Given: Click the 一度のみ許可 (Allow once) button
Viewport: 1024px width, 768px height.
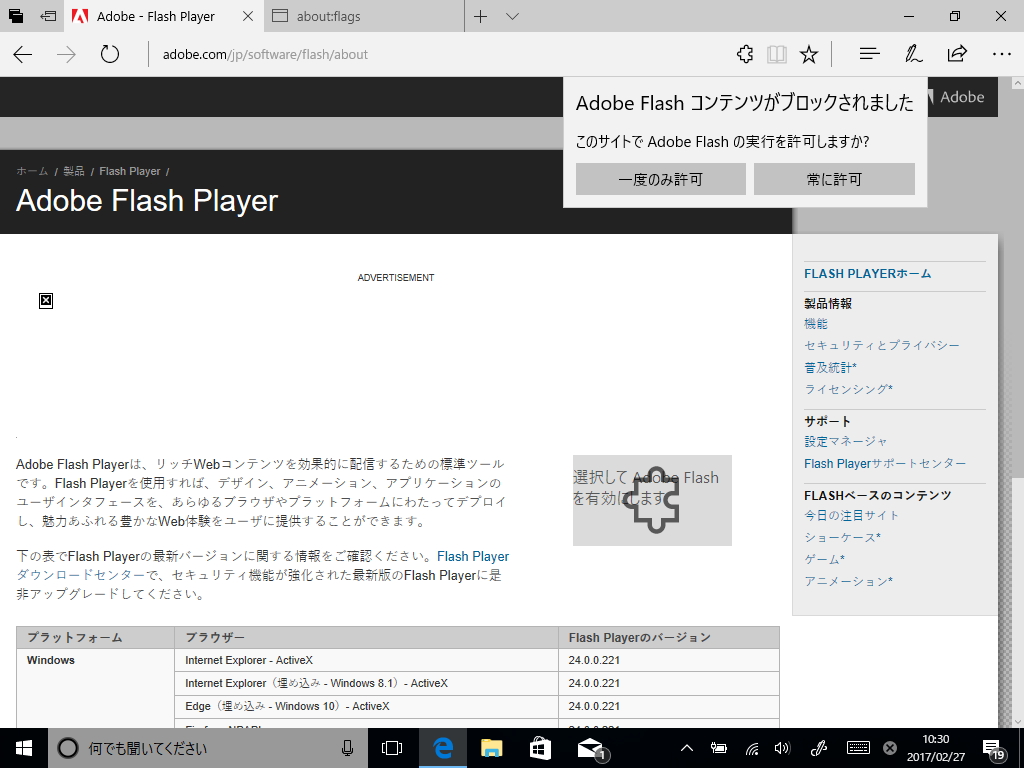Looking at the screenshot, I should 660,179.
